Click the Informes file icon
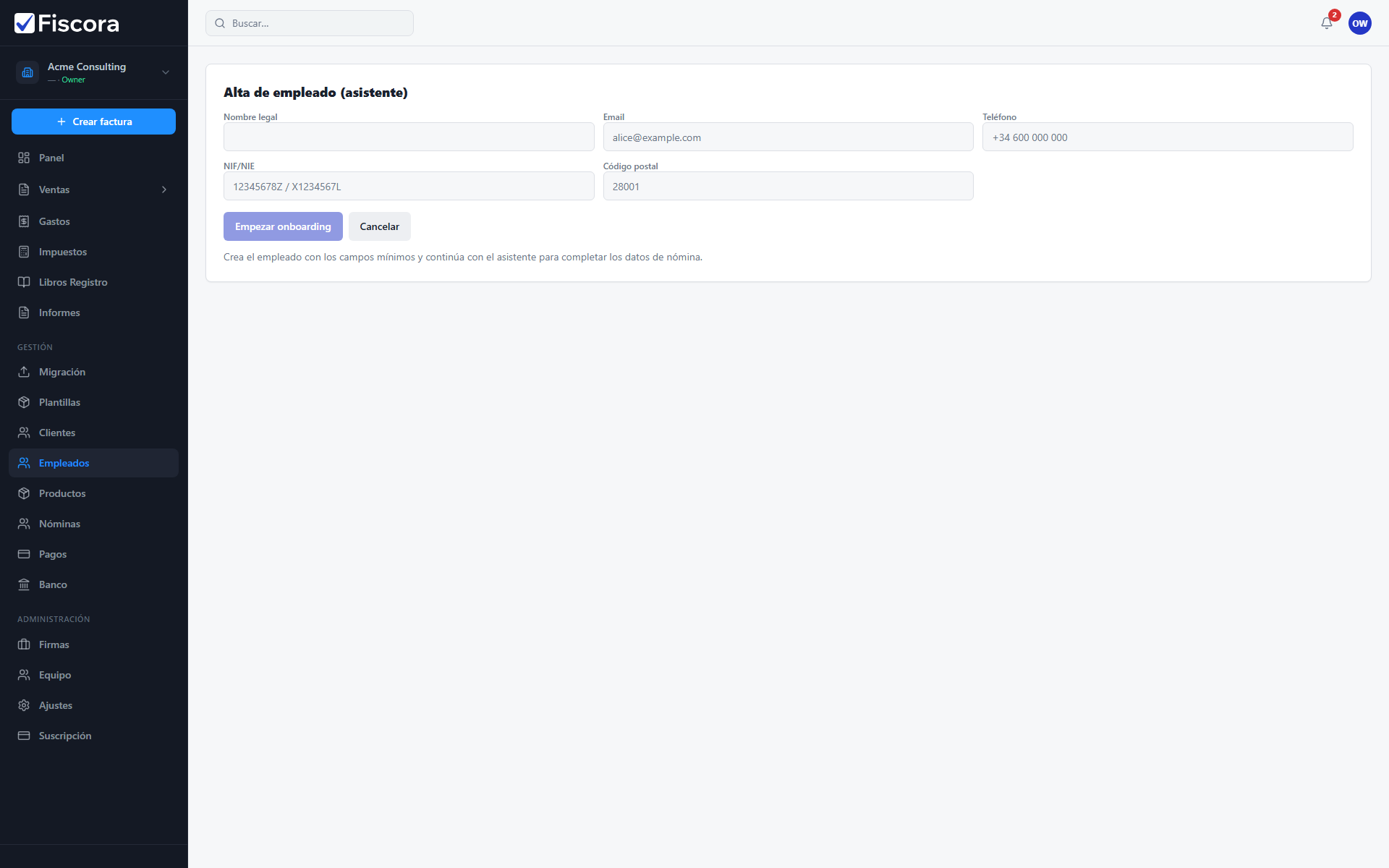 click(x=24, y=312)
